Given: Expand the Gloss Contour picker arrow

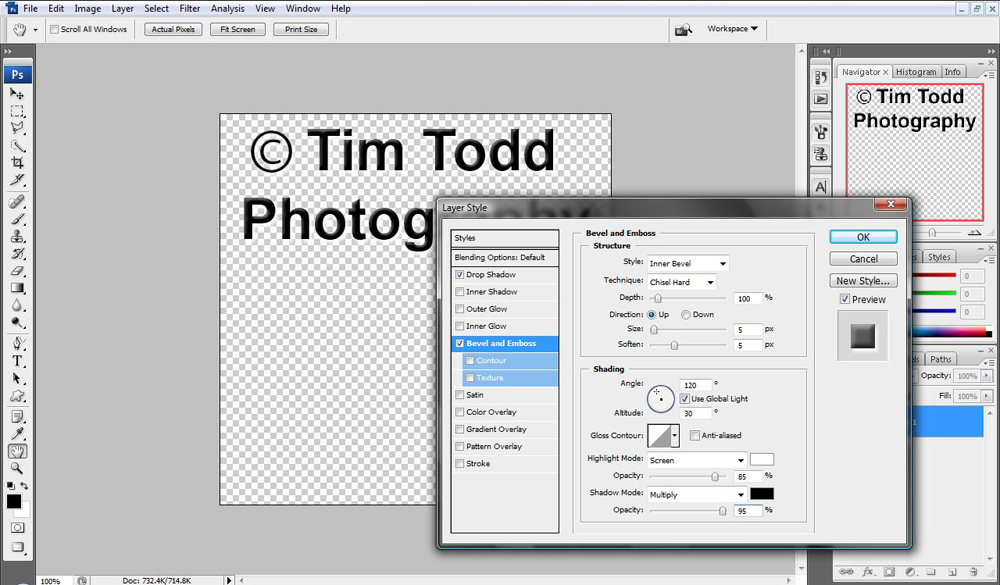Looking at the screenshot, I should tap(674, 436).
